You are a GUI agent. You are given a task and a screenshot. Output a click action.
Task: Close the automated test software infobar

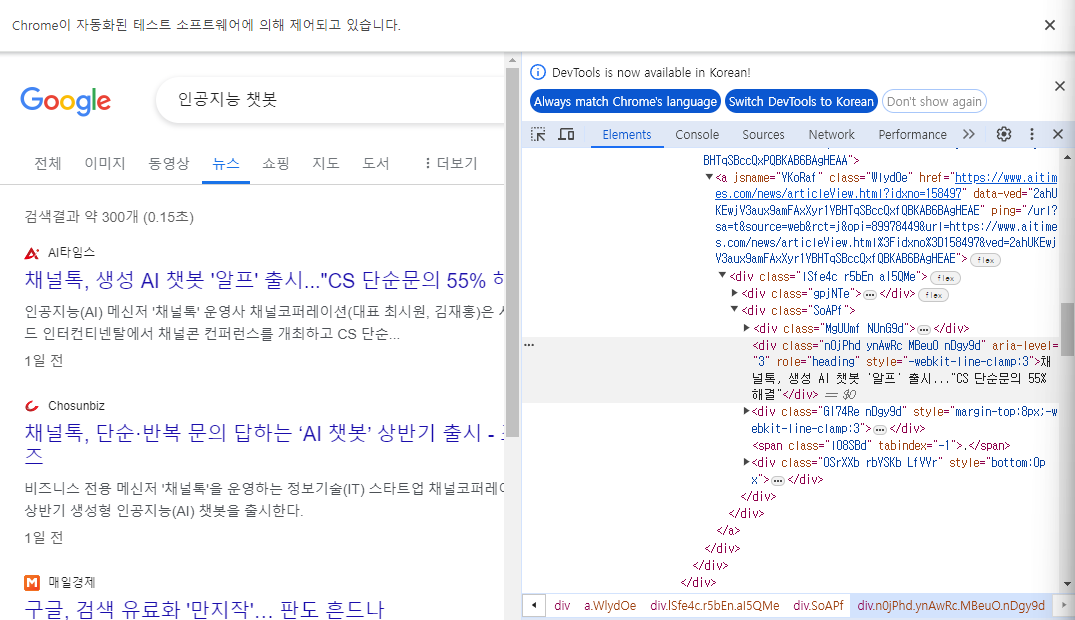pos(1050,25)
